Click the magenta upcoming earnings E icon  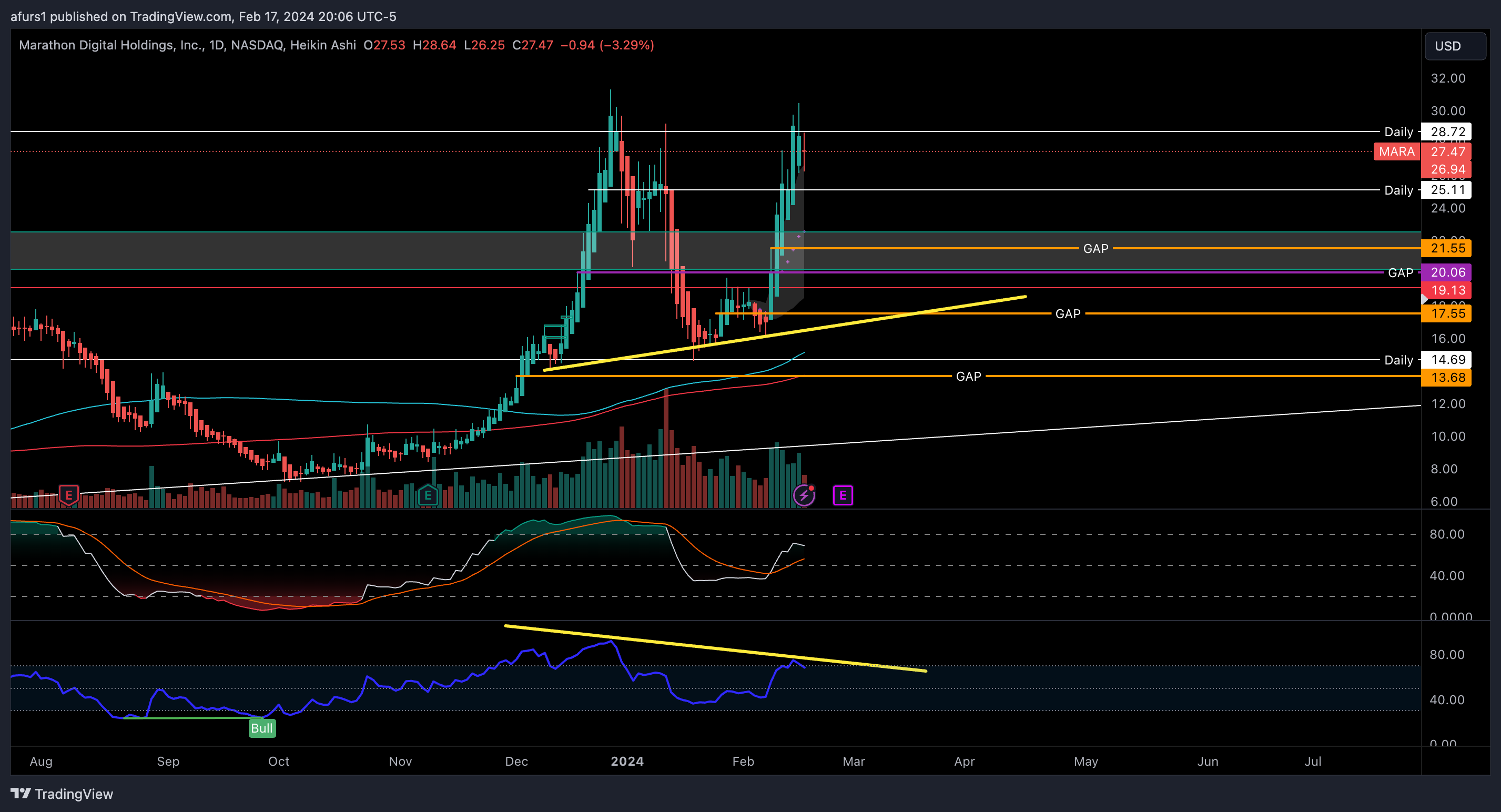843,495
